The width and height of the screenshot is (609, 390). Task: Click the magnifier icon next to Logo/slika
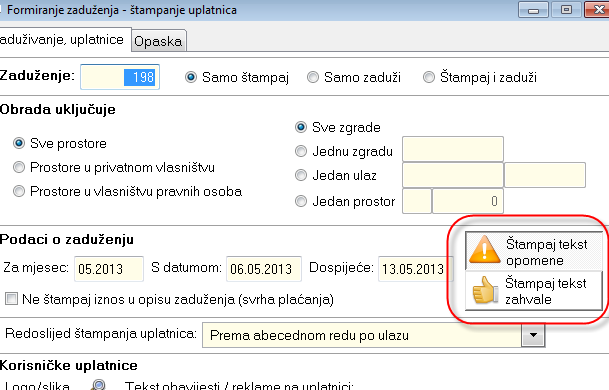pyautogui.click(x=99, y=385)
